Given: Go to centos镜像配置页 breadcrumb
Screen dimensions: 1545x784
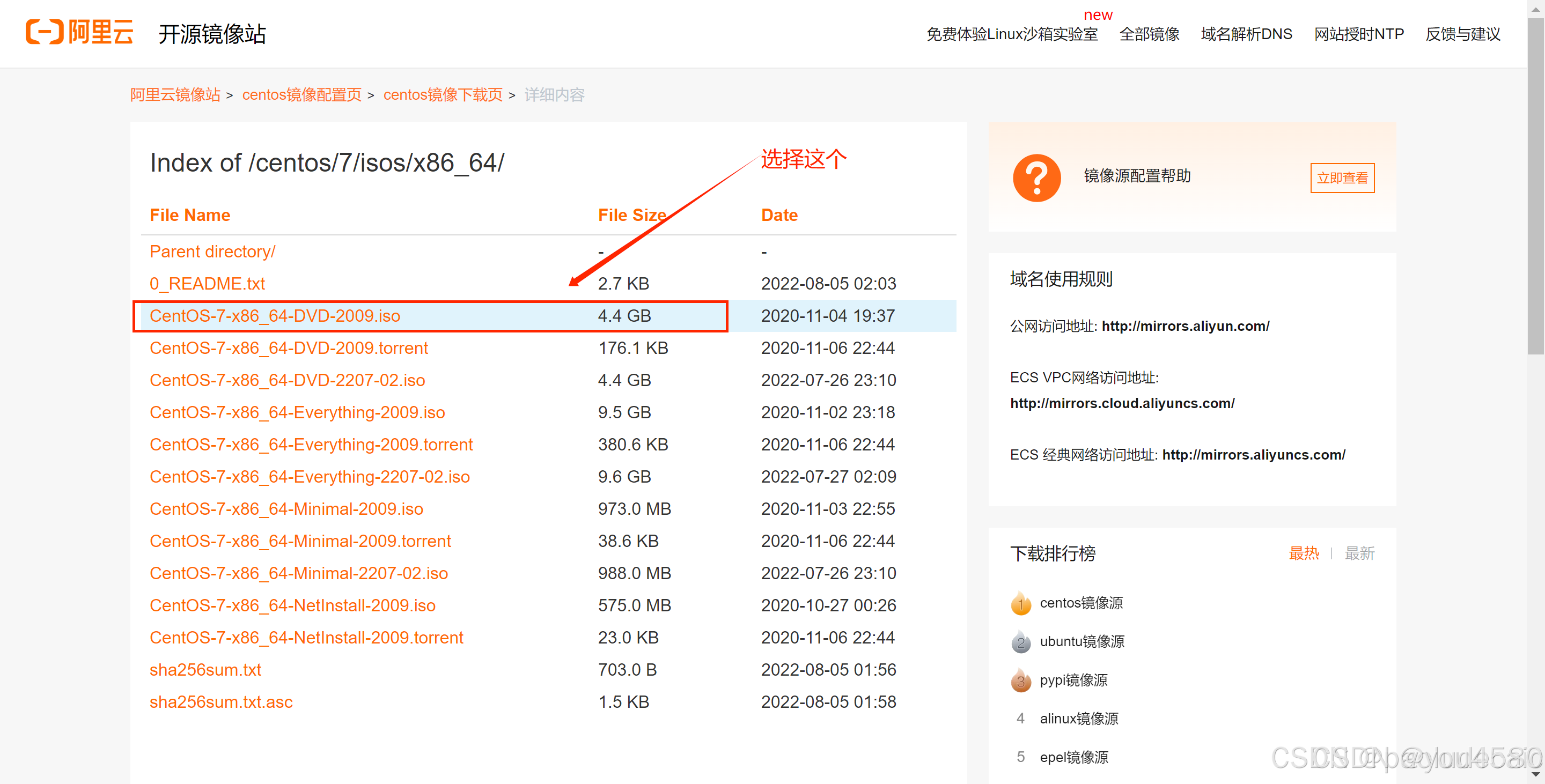Looking at the screenshot, I should (x=301, y=95).
